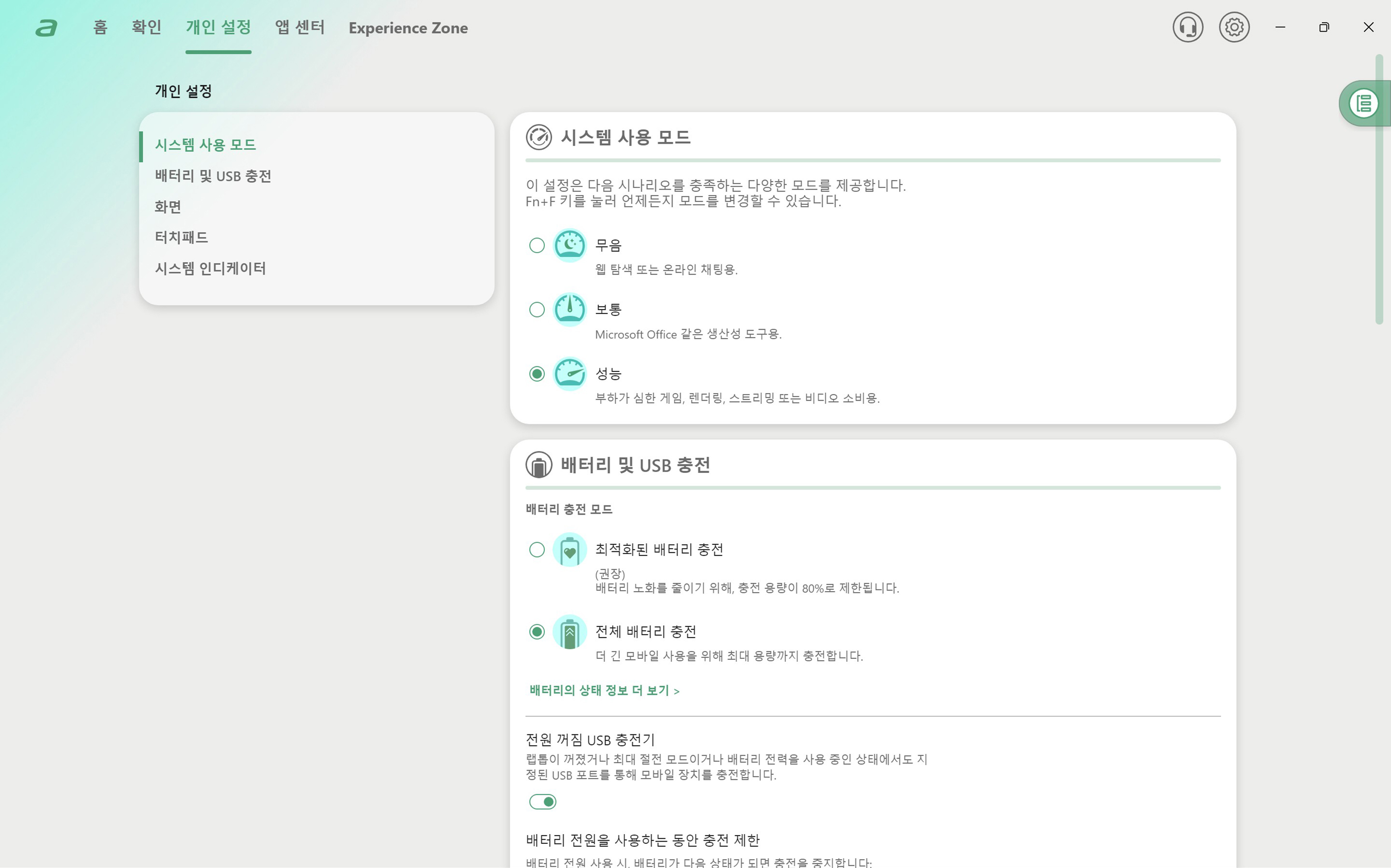Select the 보통 mode radio button
Image resolution: width=1391 pixels, height=868 pixels.
click(537, 310)
